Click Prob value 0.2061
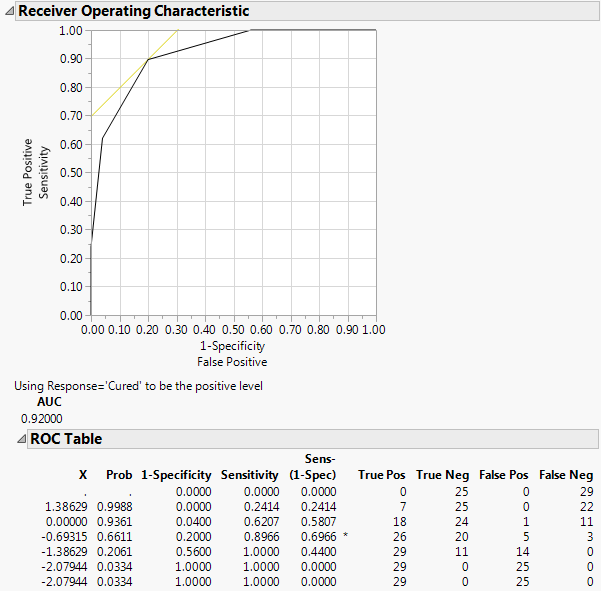This screenshot has width=601, height=591. pos(115,552)
